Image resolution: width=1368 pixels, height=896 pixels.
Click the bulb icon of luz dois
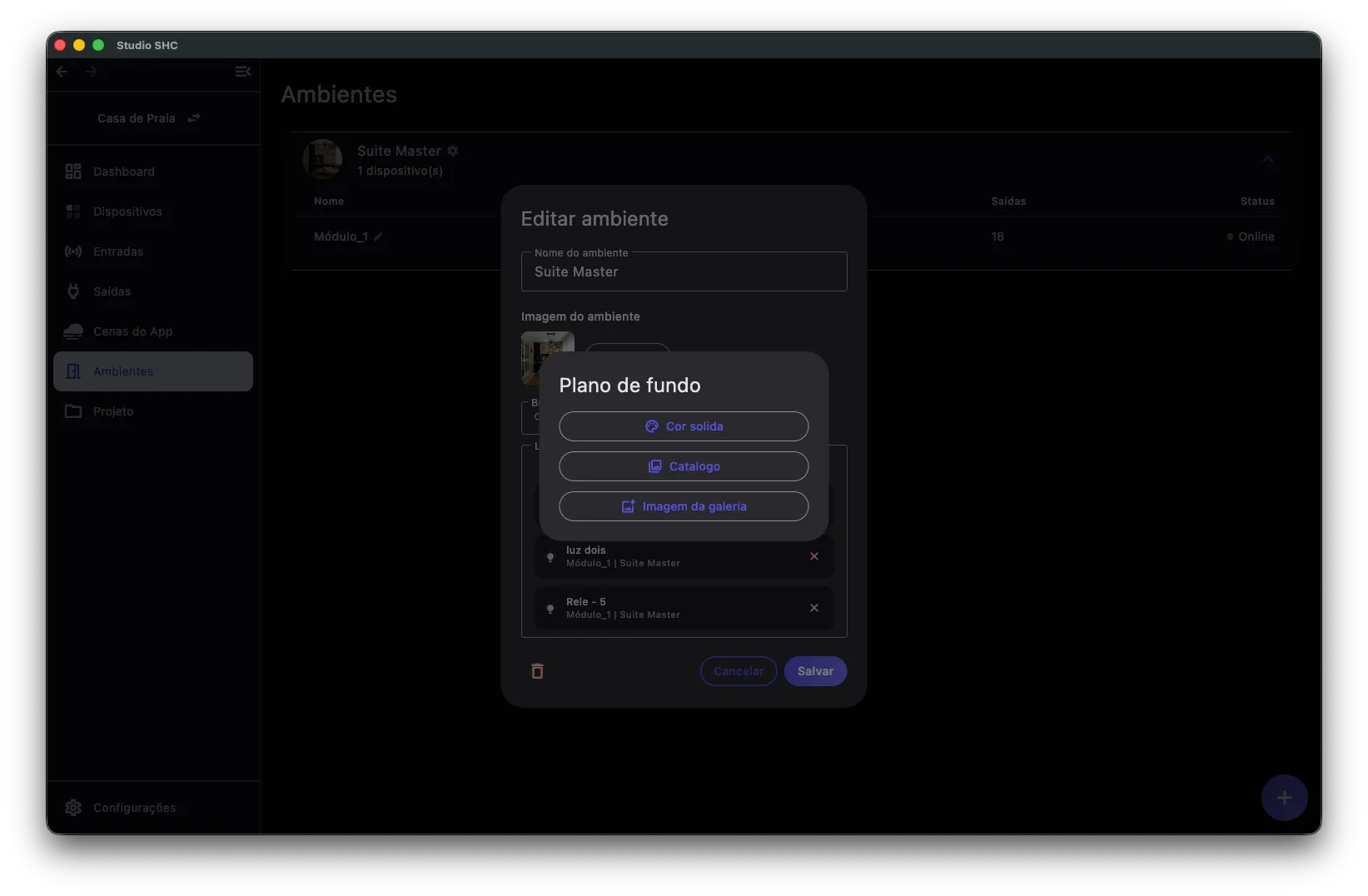[550, 557]
